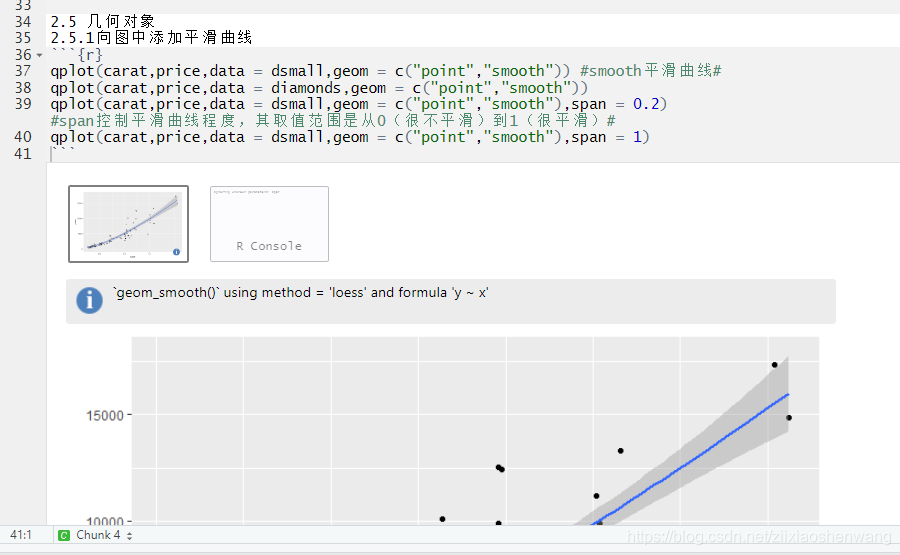
Task: Click line 37 qplot code with dsmall smooth
Action: (x=311, y=71)
